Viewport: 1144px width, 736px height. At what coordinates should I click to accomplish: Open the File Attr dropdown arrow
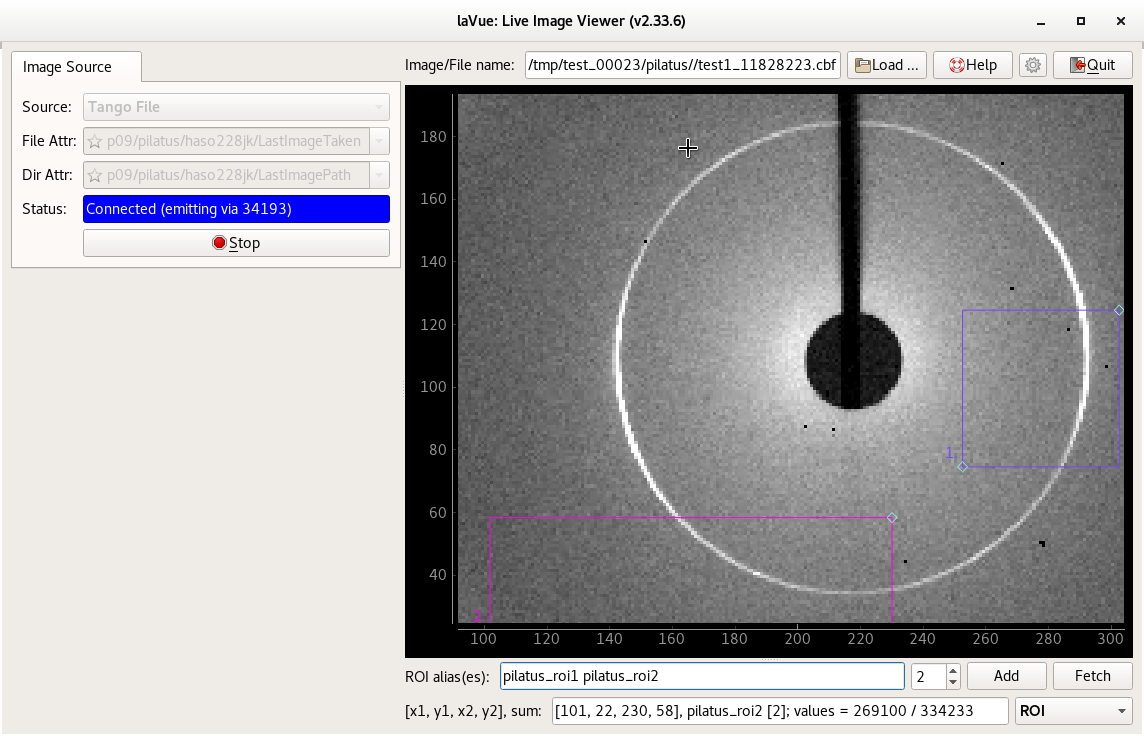(x=379, y=141)
